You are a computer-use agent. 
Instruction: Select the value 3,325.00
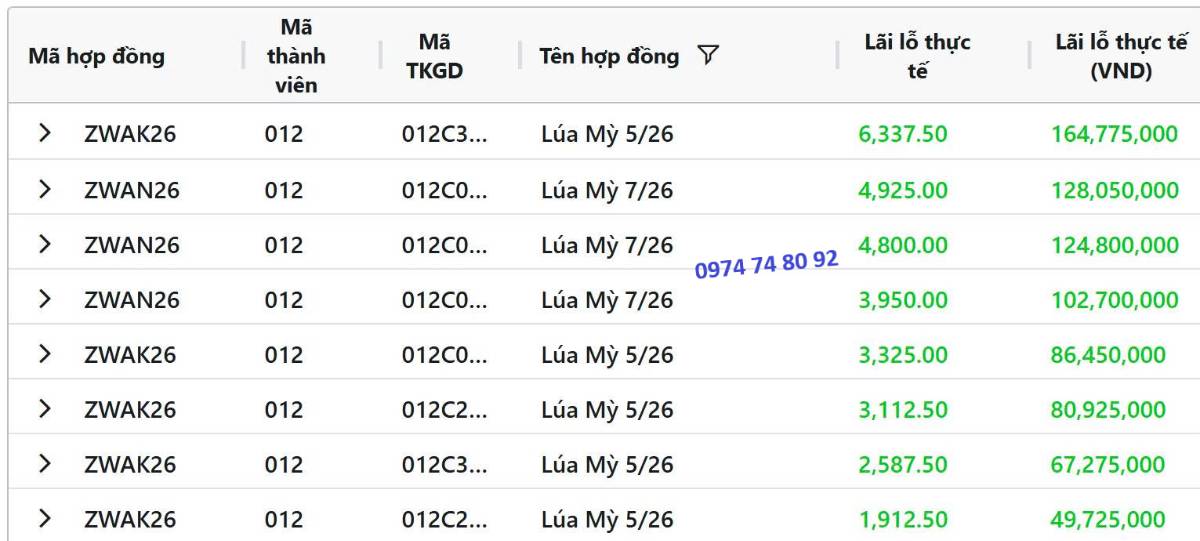(903, 355)
